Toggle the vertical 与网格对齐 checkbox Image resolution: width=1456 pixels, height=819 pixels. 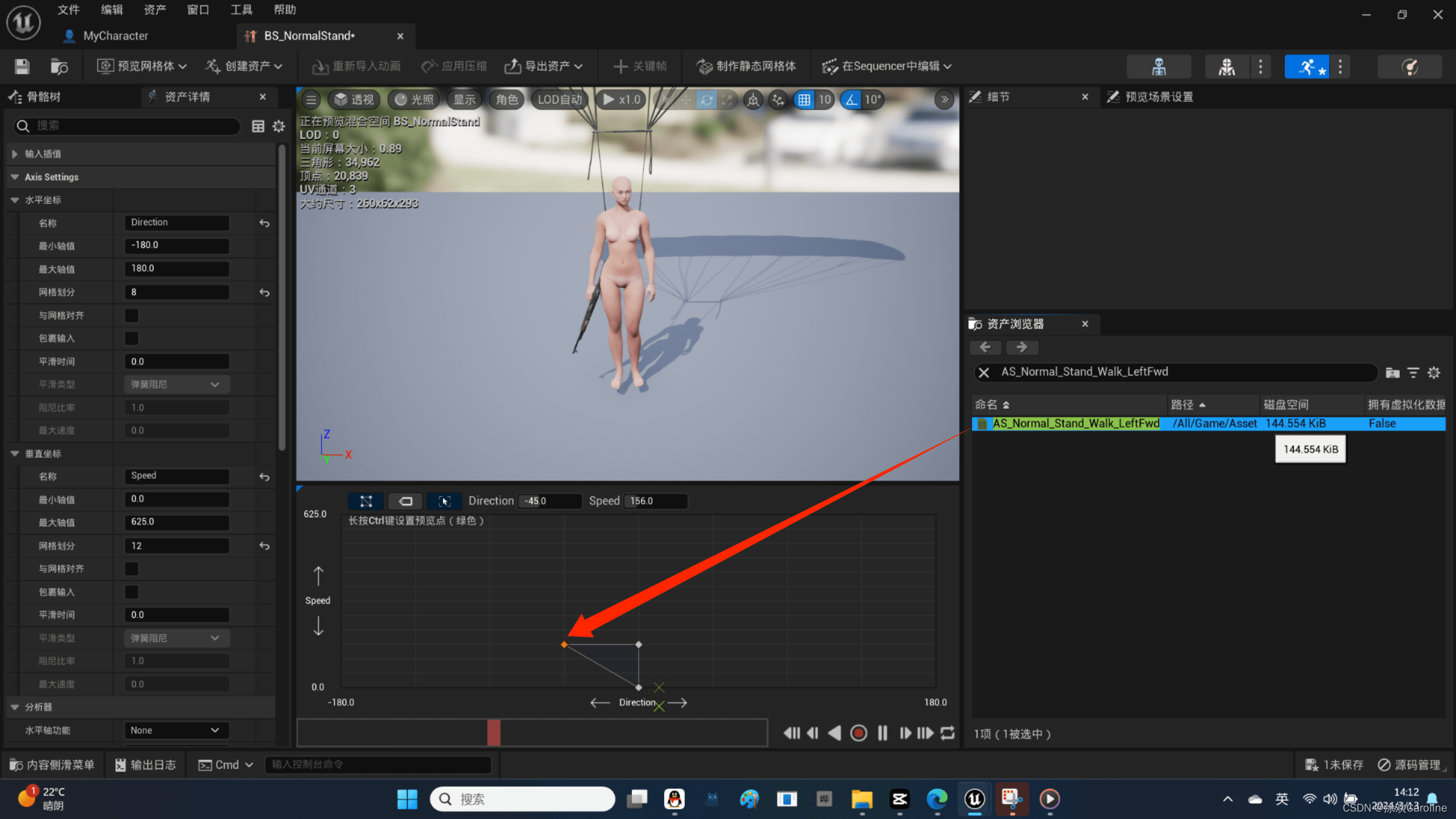(x=132, y=568)
